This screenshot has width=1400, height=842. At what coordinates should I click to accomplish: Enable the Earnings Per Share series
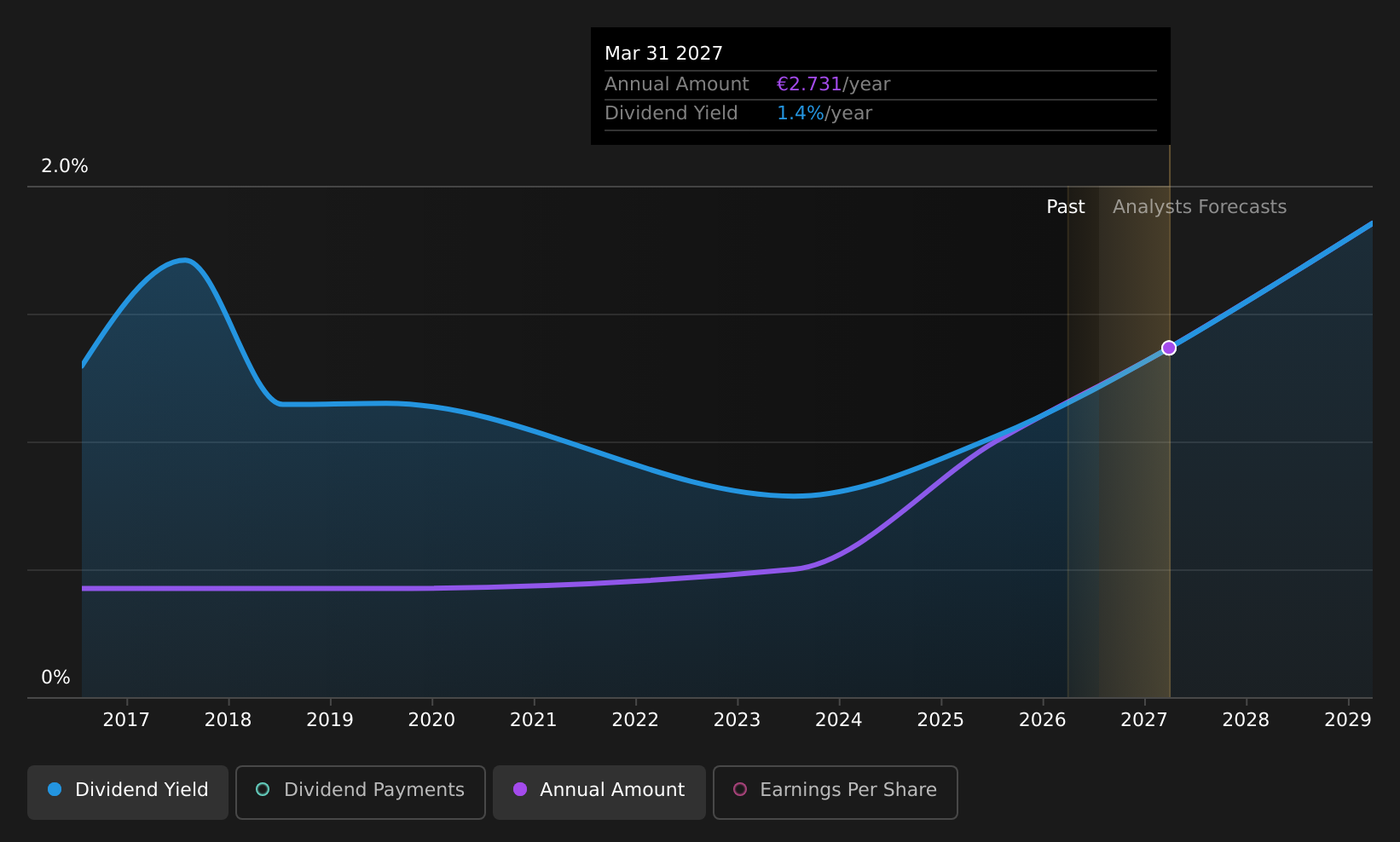click(x=836, y=792)
